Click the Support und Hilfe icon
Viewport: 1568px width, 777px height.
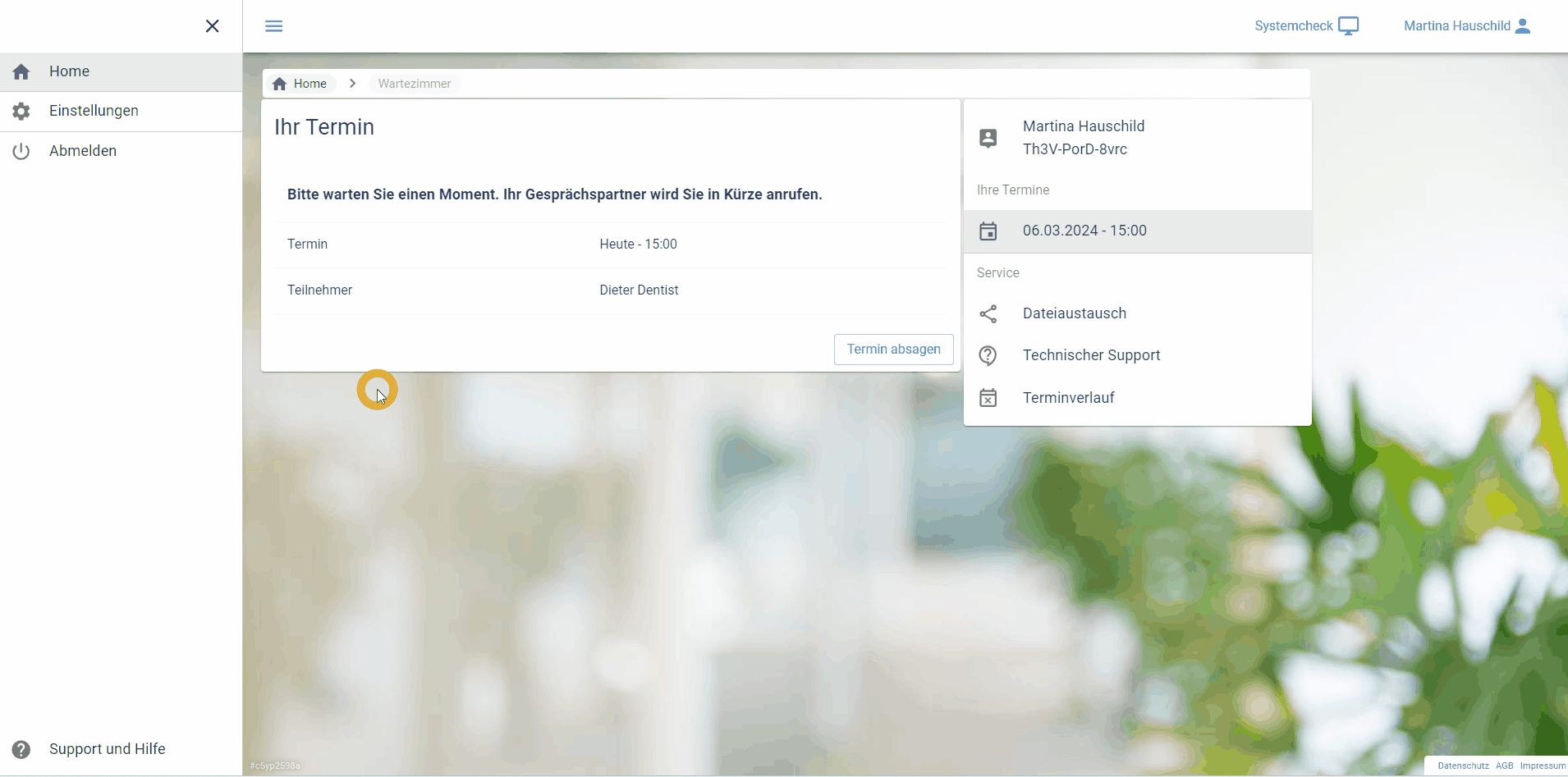pos(21,749)
